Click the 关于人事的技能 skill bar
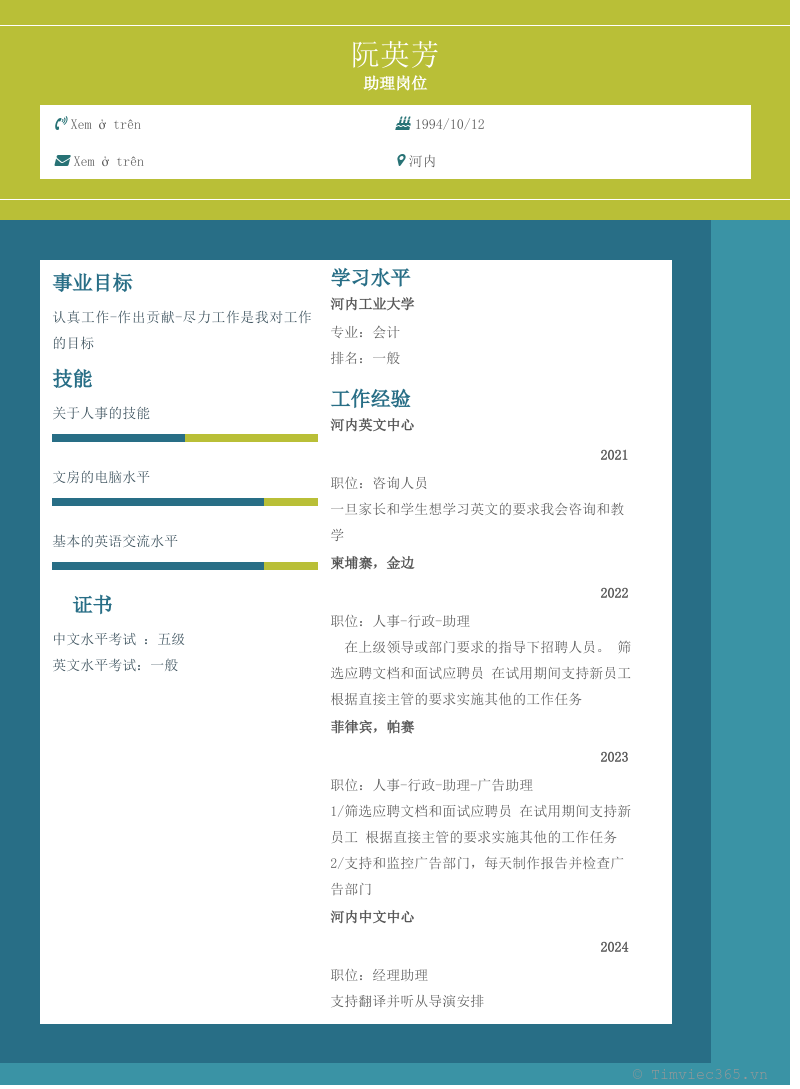 click(x=185, y=438)
